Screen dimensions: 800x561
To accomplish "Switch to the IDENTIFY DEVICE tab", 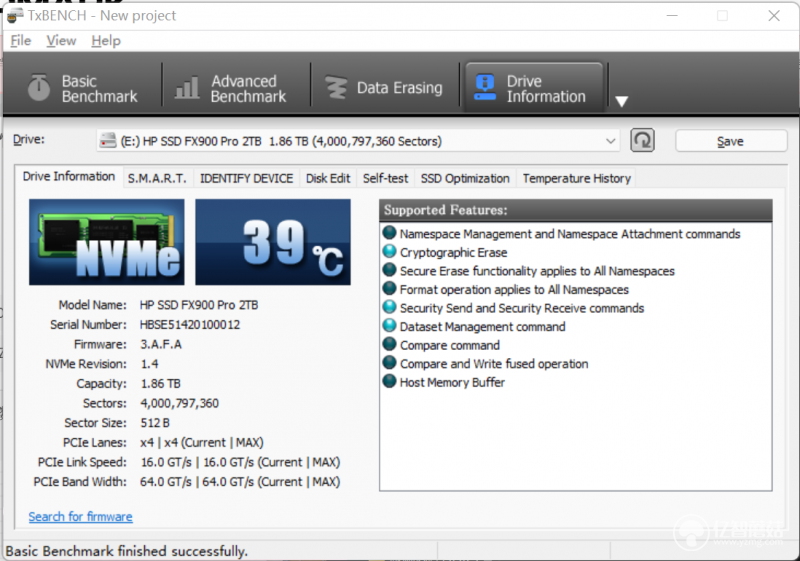I will pyautogui.click(x=246, y=178).
